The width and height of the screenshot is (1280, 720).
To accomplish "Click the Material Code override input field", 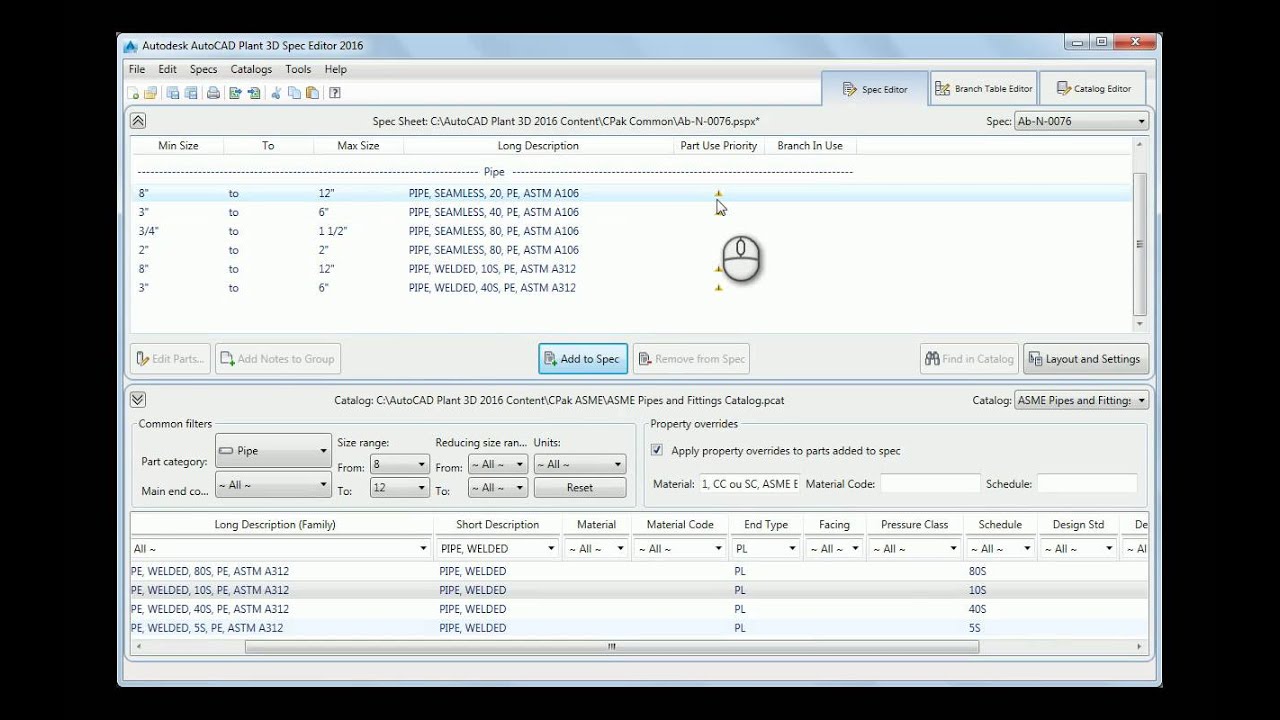I will [930, 484].
